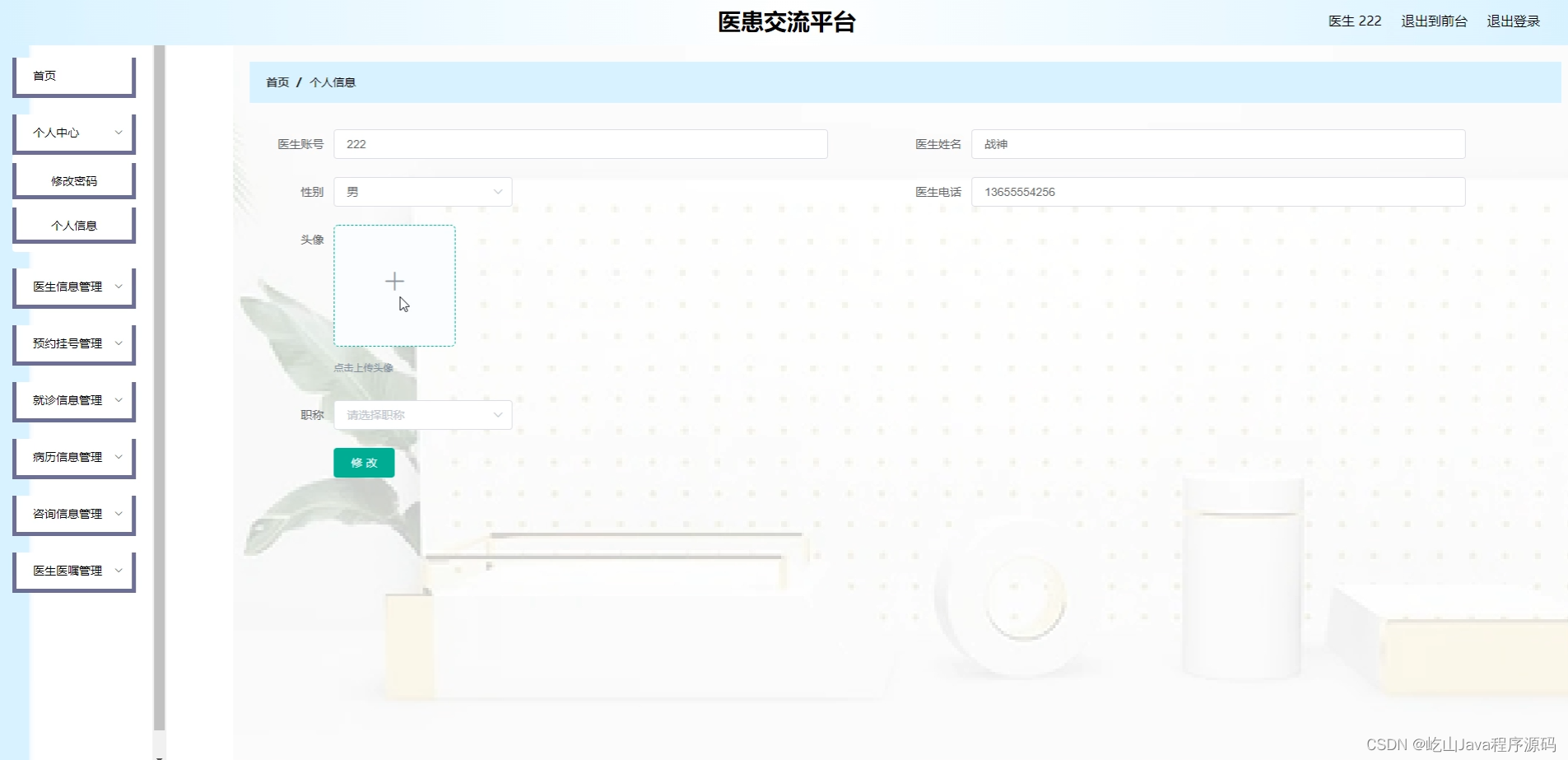Click 首页 in the breadcrumb
The width and height of the screenshot is (1568, 760).
277,82
